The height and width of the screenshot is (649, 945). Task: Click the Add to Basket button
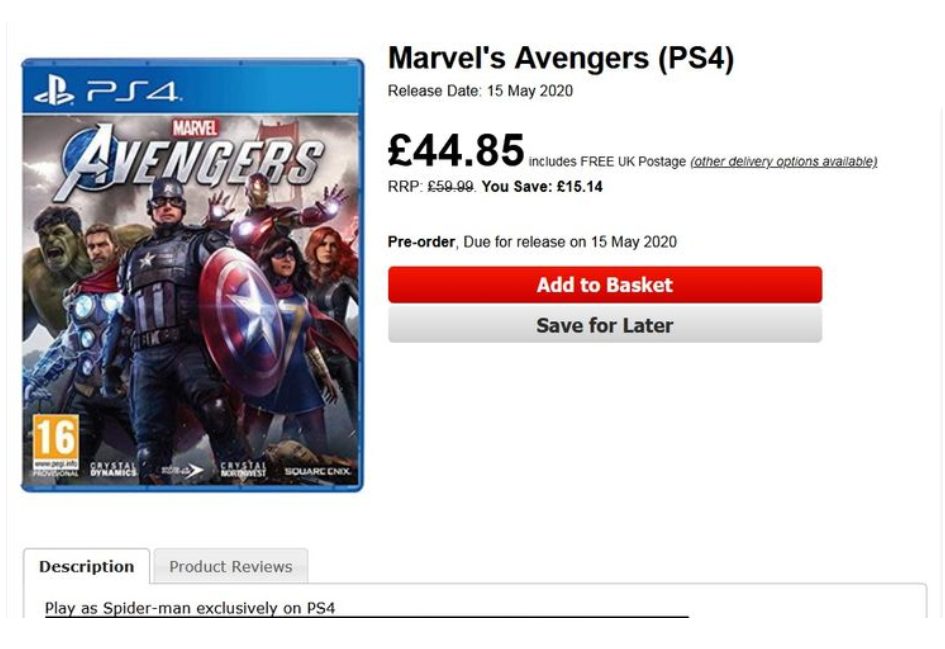[604, 285]
